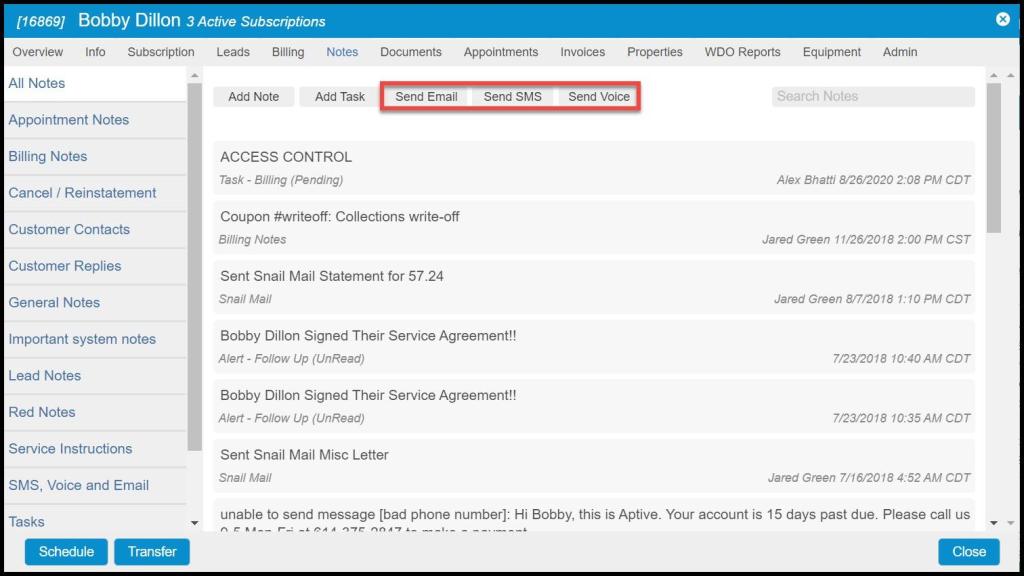Open the WDO Reports tab

click(x=742, y=52)
